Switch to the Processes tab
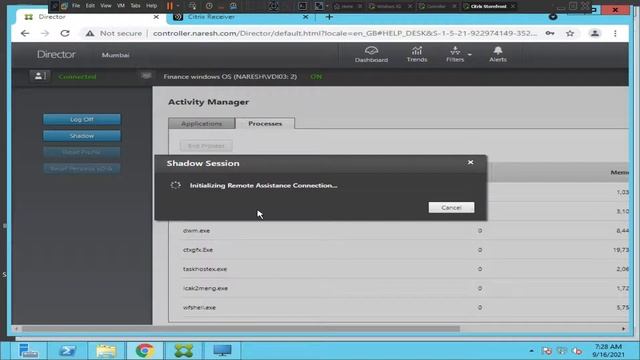Viewport: 640px width, 360px height. point(265,123)
